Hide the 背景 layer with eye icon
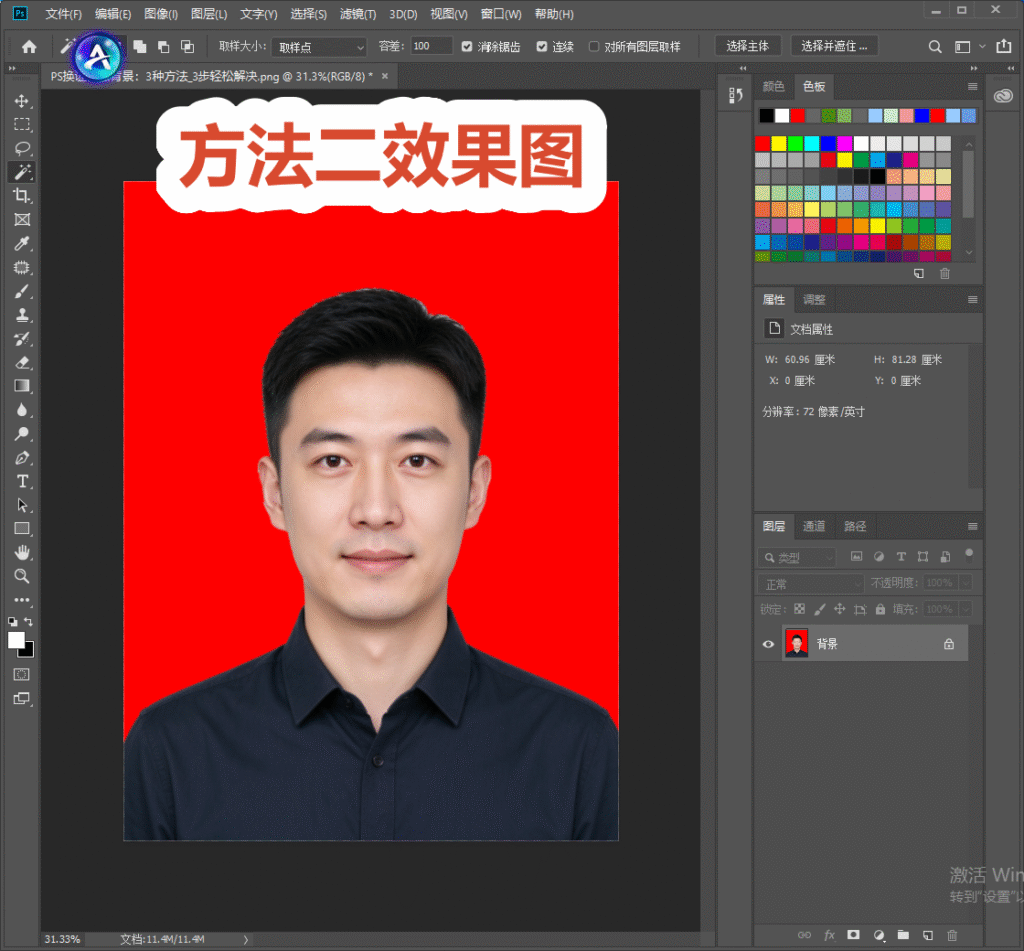Image resolution: width=1024 pixels, height=951 pixels. pos(768,644)
